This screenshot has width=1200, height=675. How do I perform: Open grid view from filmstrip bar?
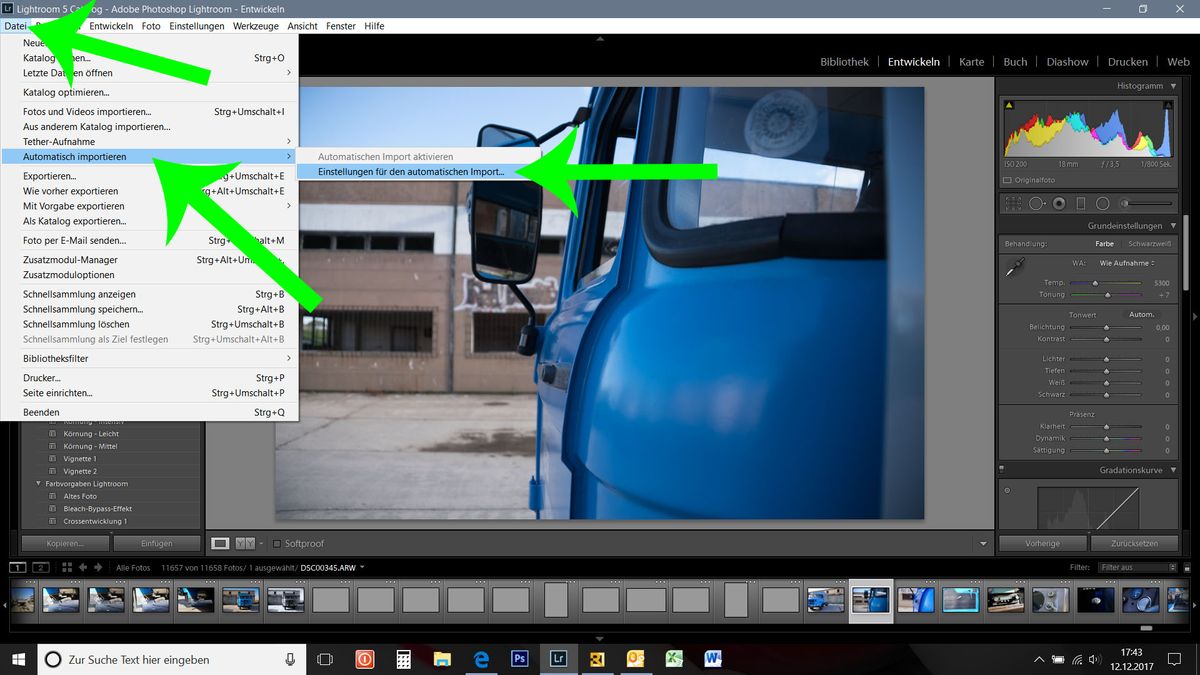coord(67,567)
